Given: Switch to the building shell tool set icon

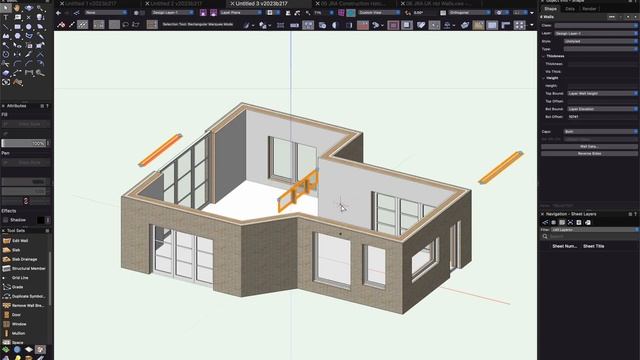Looking at the screenshot, I should coord(40,349).
